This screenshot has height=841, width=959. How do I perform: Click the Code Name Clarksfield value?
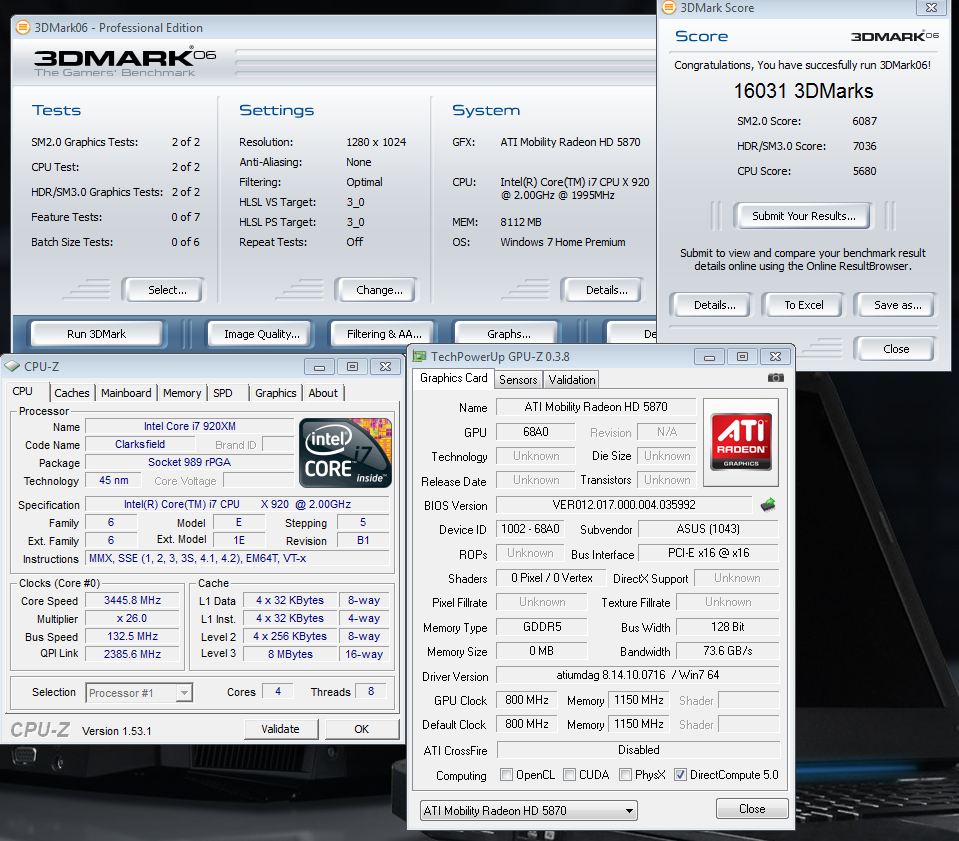(140, 444)
